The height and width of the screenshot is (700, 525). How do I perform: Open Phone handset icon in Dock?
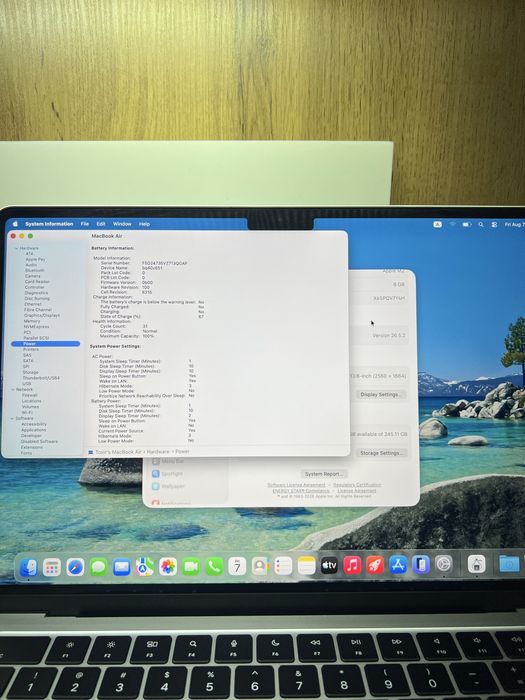click(x=214, y=567)
